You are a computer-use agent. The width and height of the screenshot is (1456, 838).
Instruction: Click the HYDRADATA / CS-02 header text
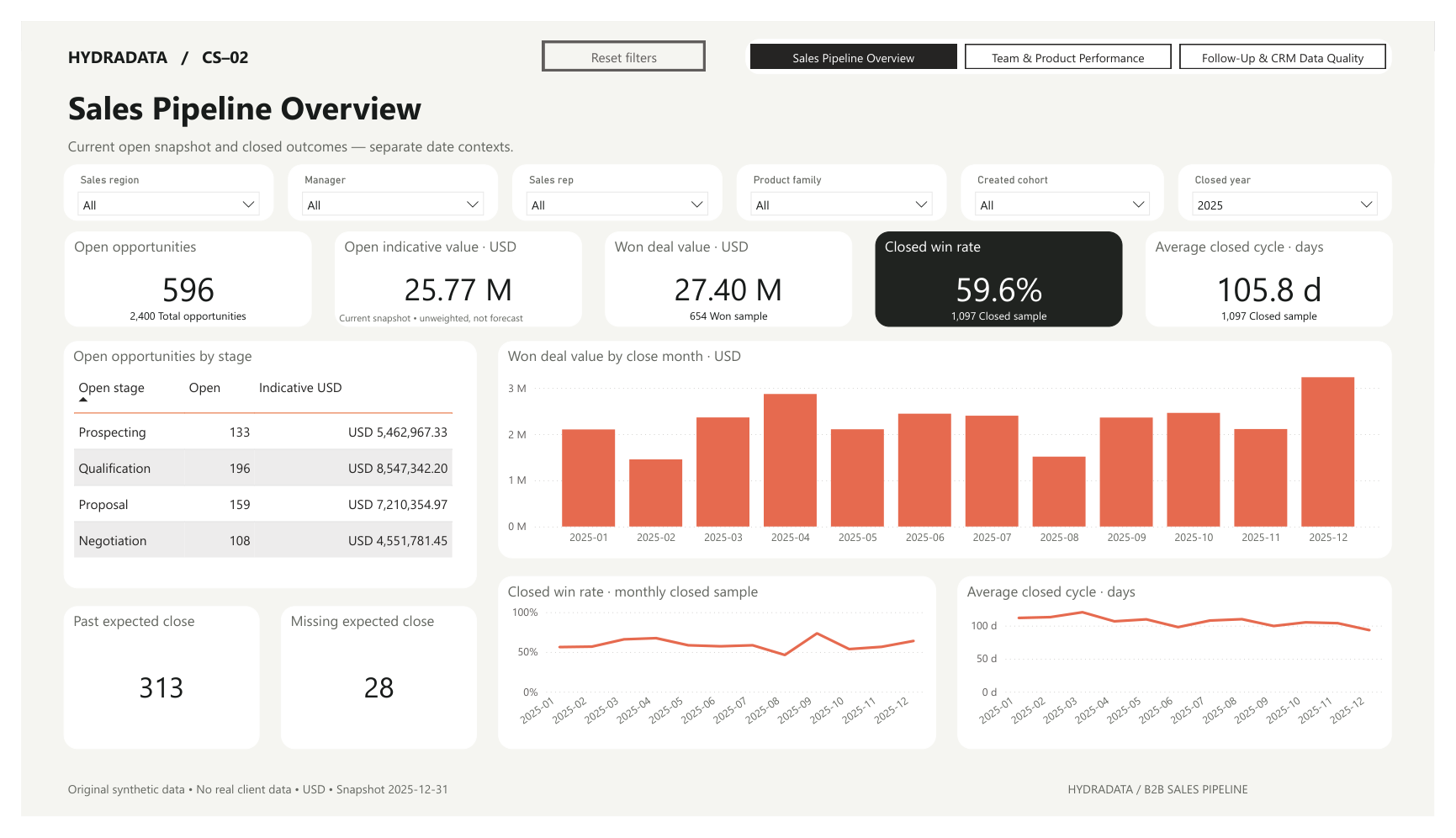pyautogui.click(x=158, y=57)
